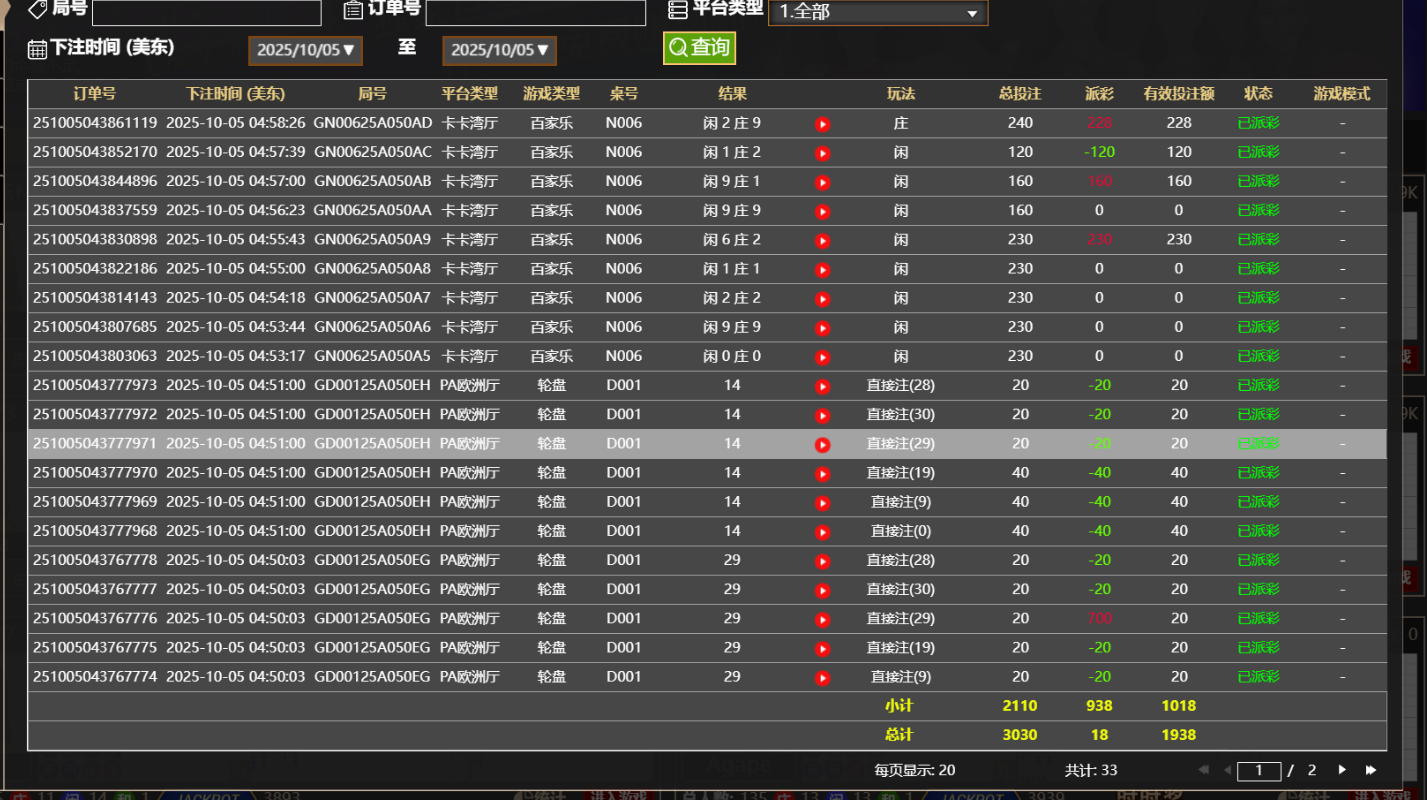
Task: Click the tag icon beside the 局号 label
Action: tap(37, 10)
